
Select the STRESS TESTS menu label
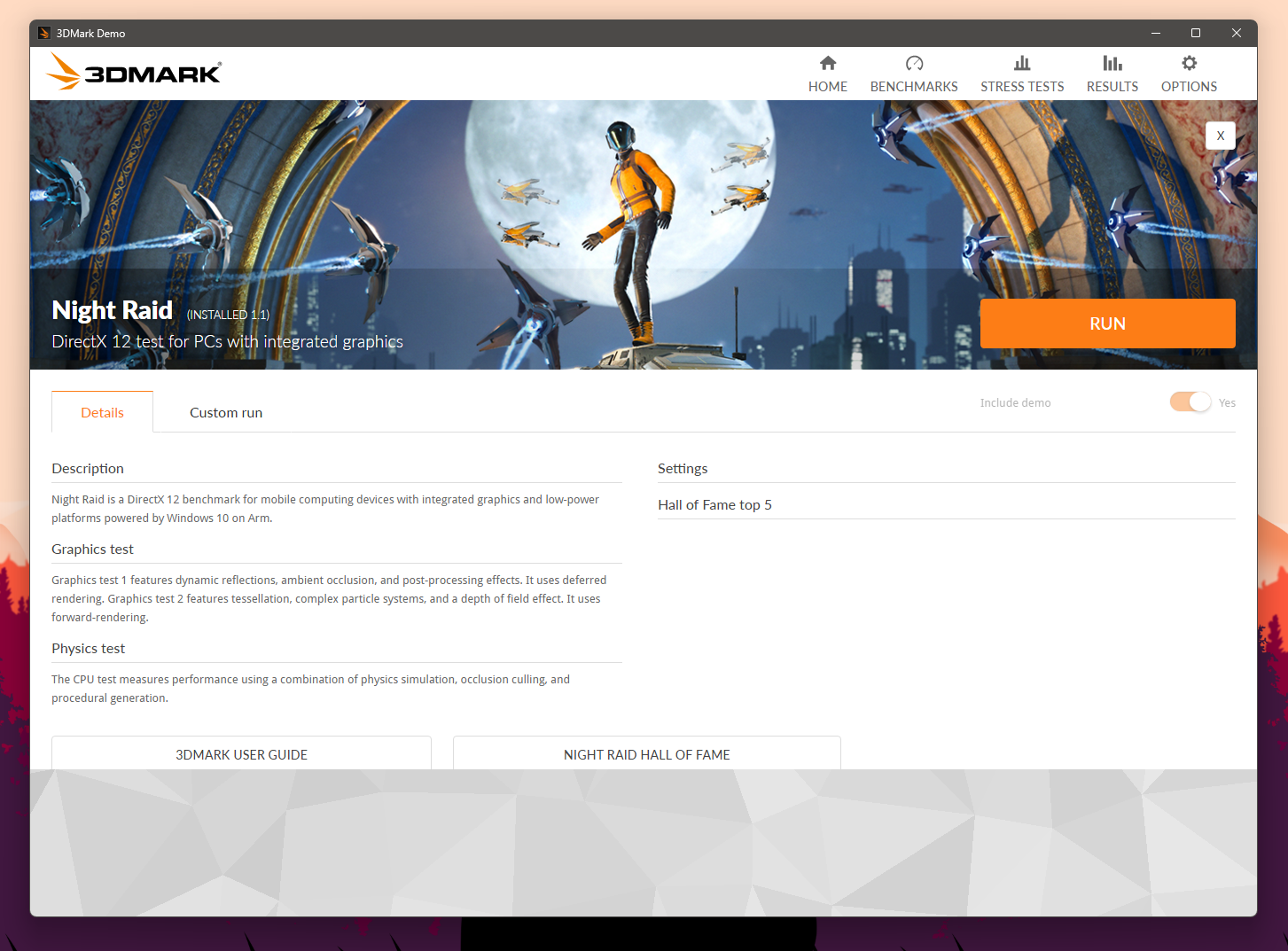[x=1022, y=87]
